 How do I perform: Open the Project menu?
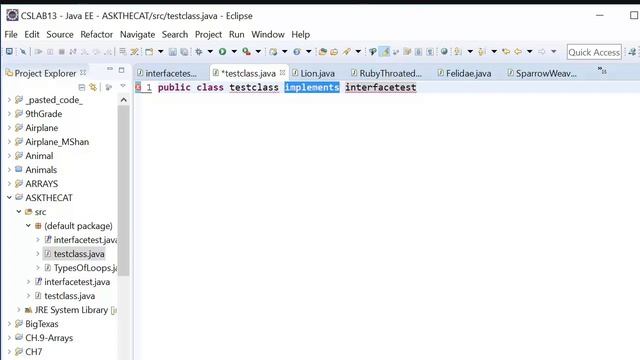pyautogui.click(x=208, y=34)
